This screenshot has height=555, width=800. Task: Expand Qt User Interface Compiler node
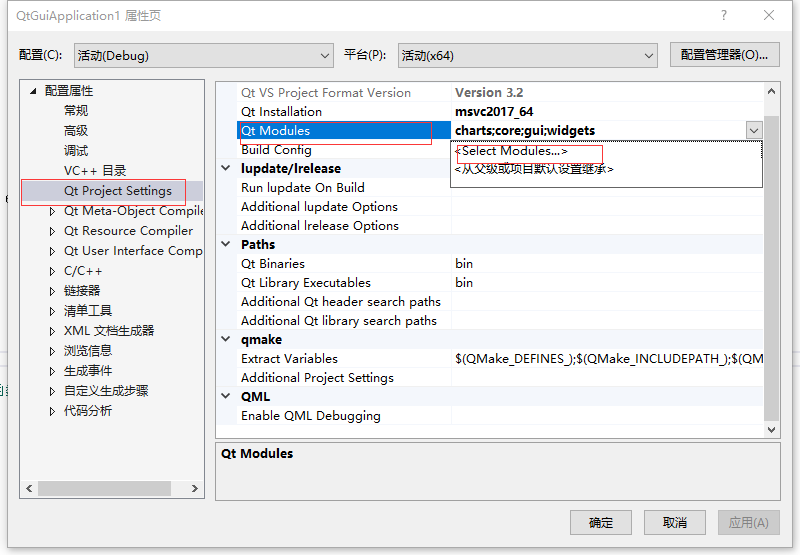[52, 251]
